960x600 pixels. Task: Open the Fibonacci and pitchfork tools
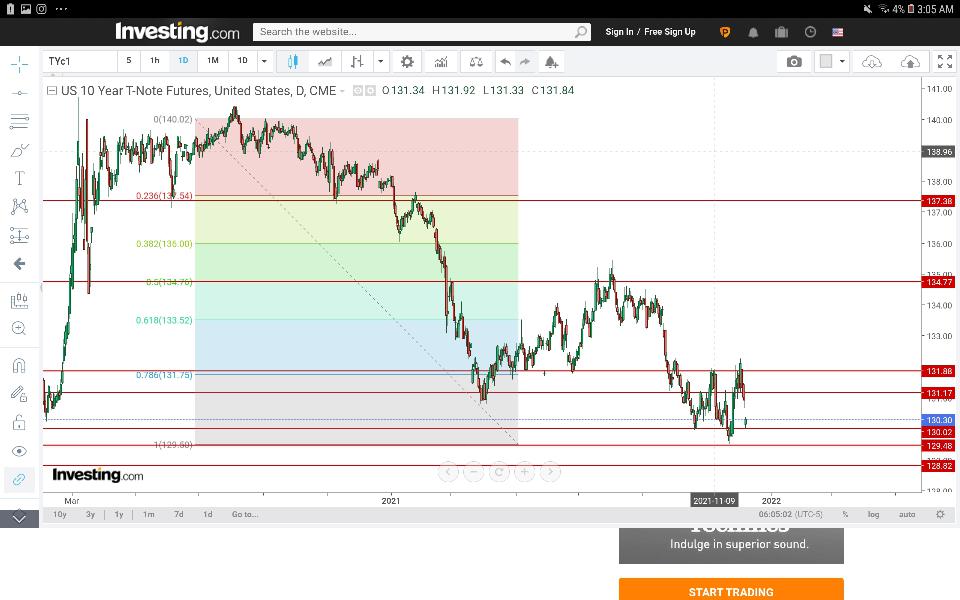(19, 121)
